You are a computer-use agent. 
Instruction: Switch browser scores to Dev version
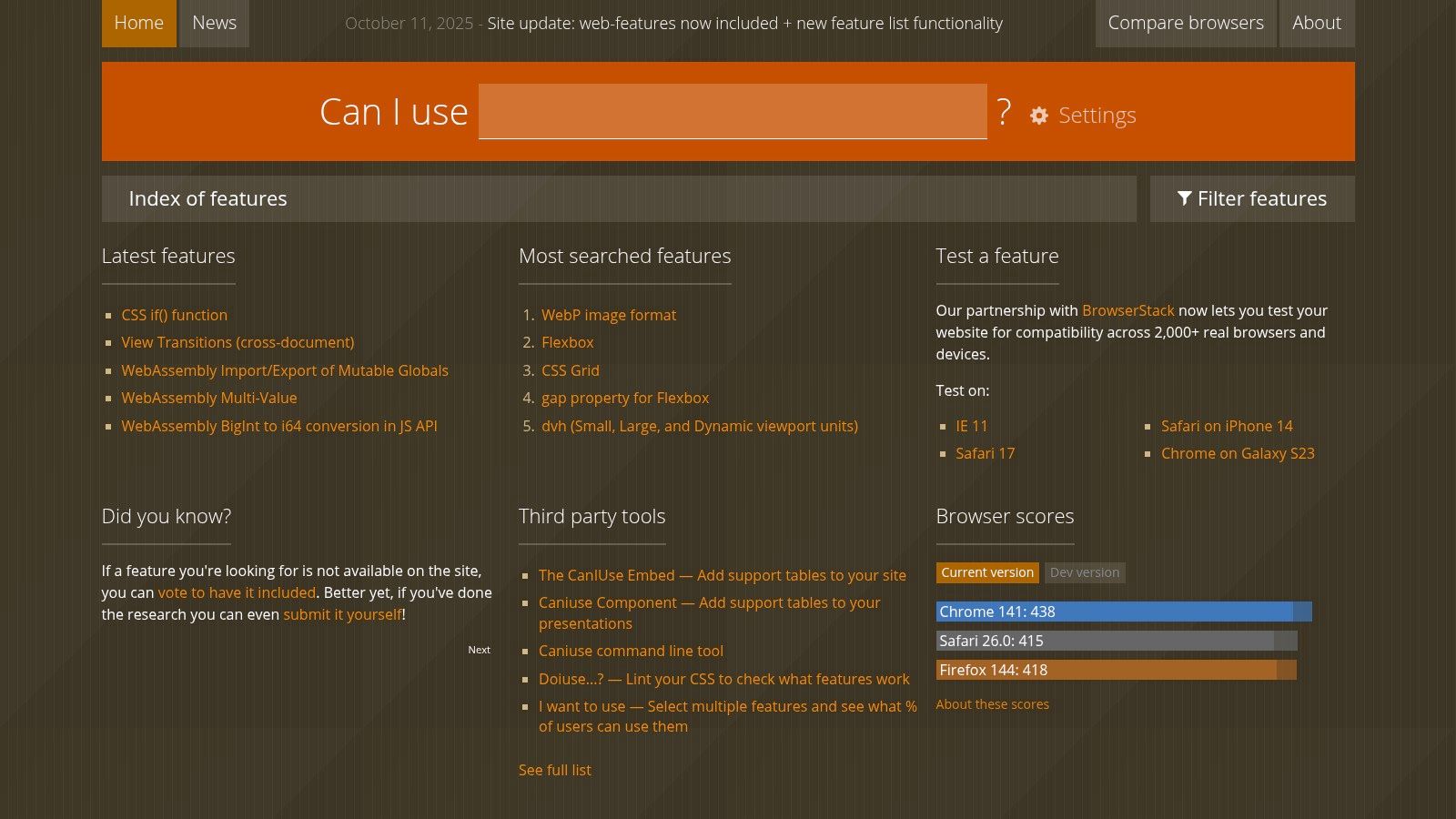[1085, 572]
